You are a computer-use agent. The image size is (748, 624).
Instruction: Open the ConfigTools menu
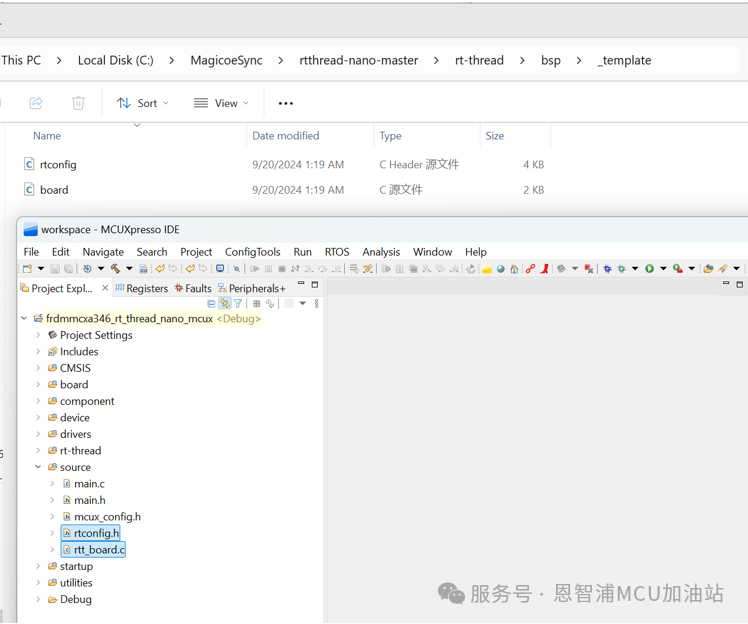252,252
